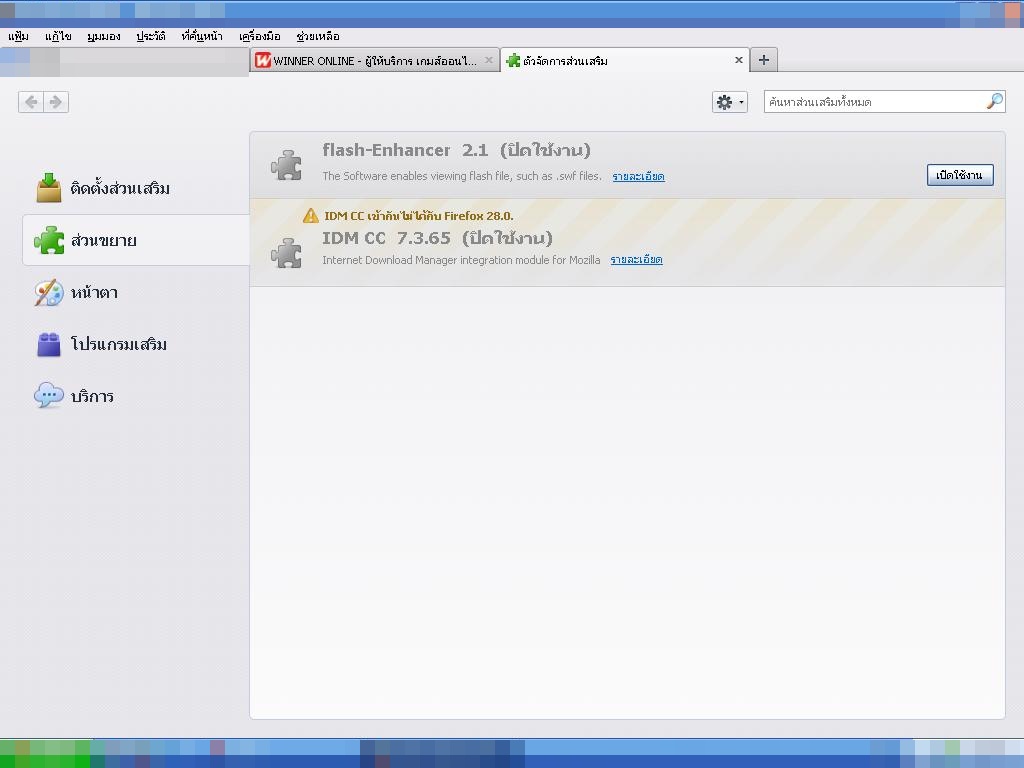
Task: Select the flash-Enhancer 2.1 title text
Action: [x=405, y=150]
